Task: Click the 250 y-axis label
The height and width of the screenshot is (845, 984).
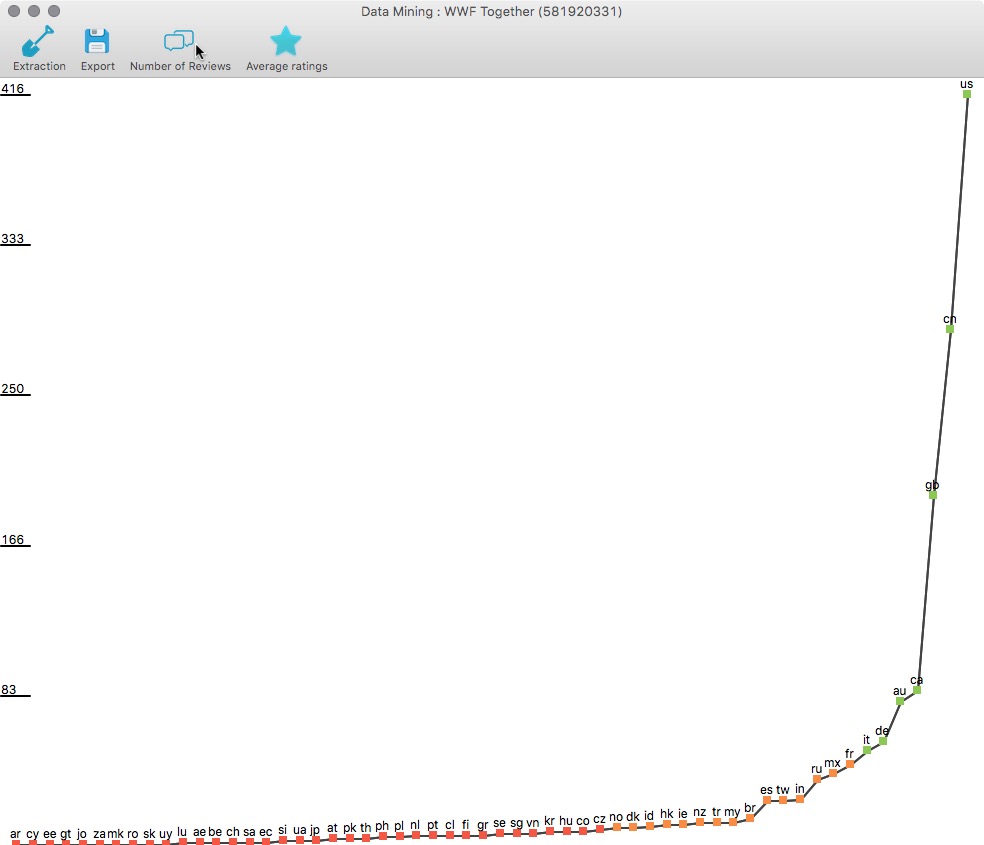Action: click(x=13, y=388)
